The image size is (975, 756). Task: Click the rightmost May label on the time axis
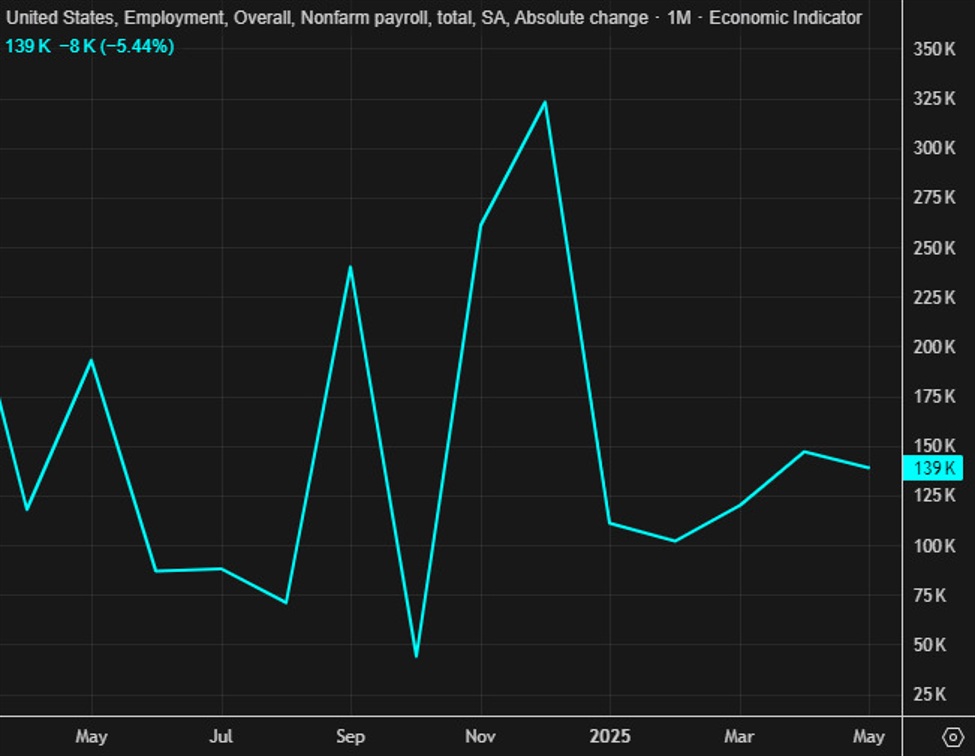tap(868, 737)
